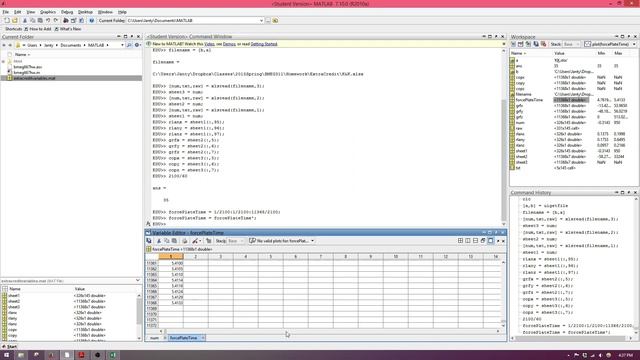Click the New file toolbar icon
640x360 pixels.
point(7,20)
